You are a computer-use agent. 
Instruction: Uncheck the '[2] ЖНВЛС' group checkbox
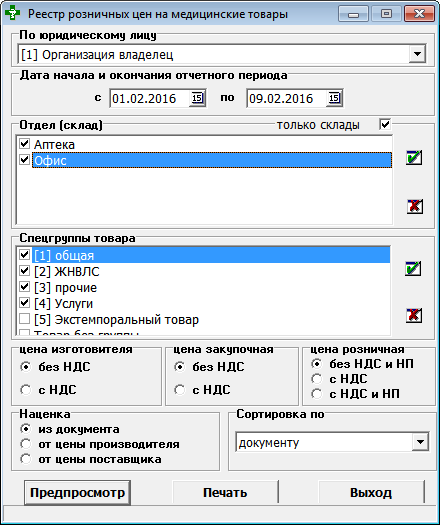pyautogui.click(x=24, y=271)
